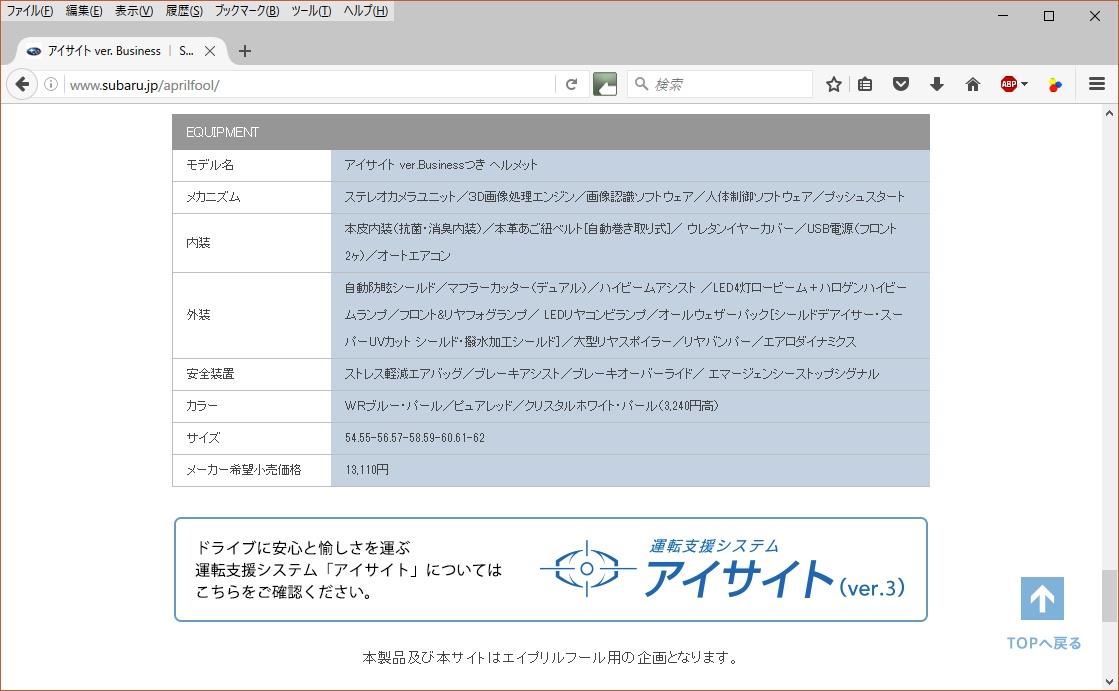Open a new tab with plus button

pos(245,51)
